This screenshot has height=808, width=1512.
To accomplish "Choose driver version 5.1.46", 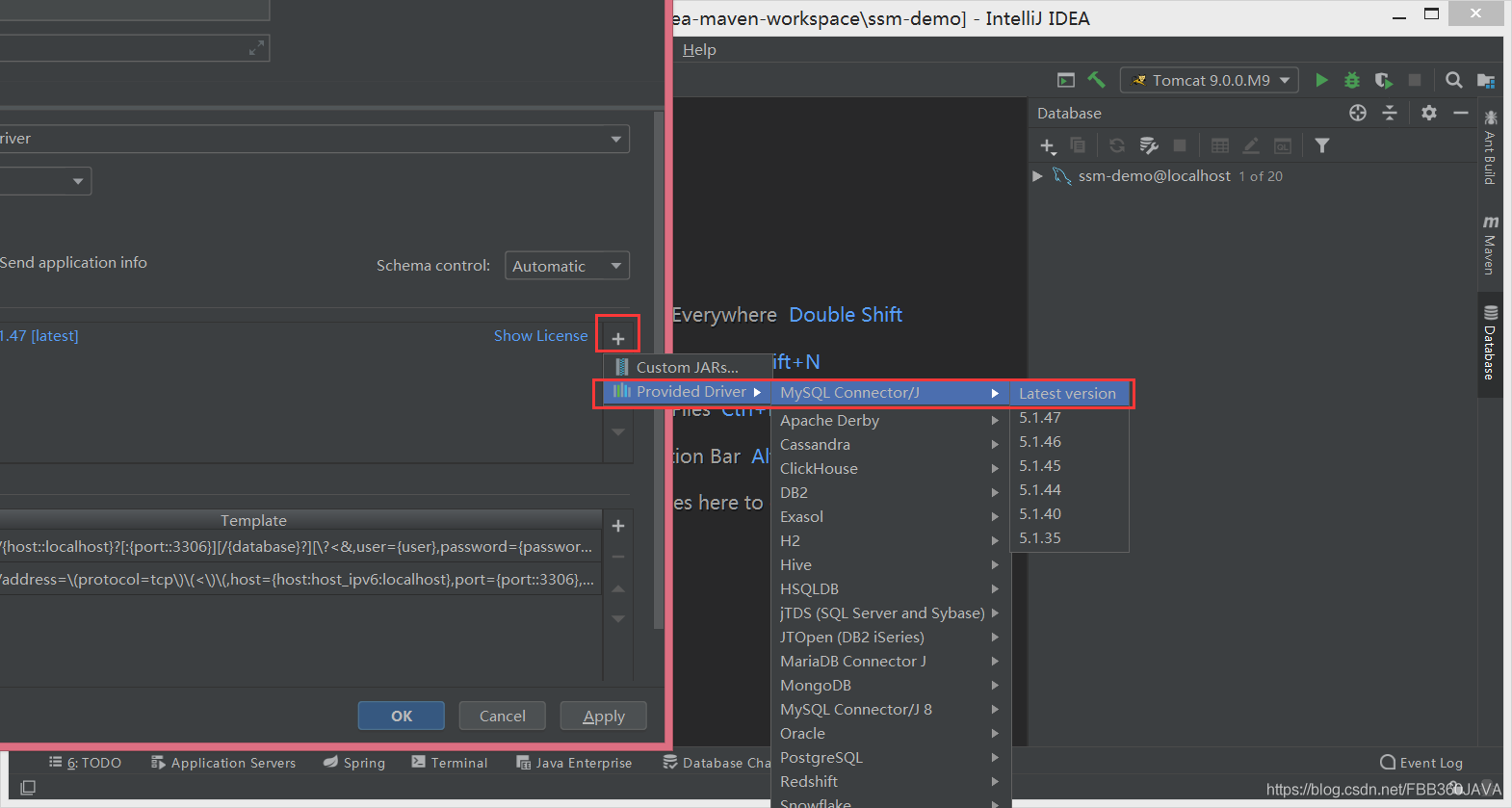I will click(1069, 442).
